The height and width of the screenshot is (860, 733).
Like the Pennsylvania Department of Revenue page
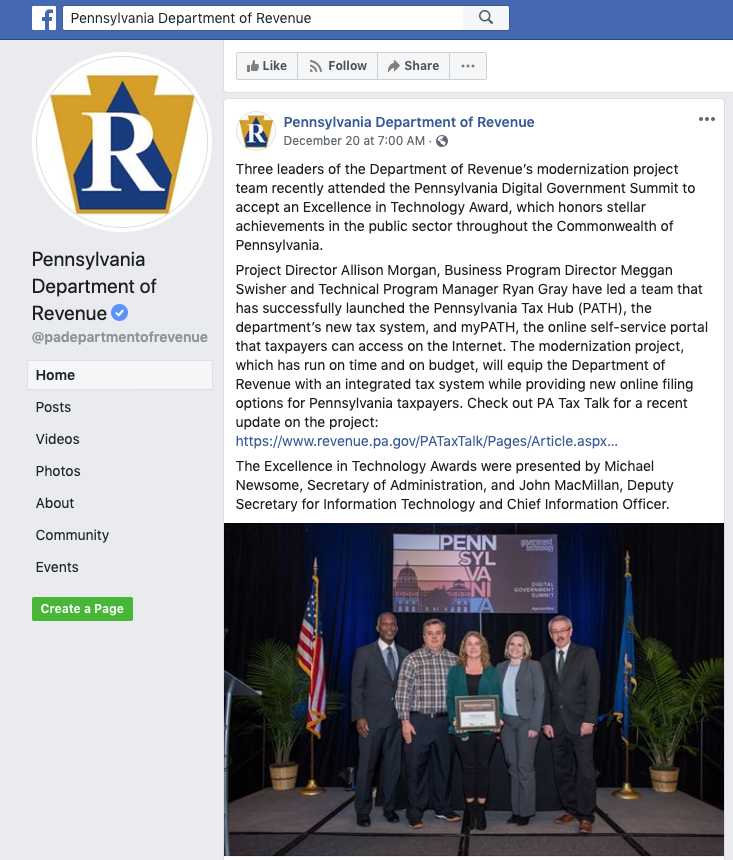[x=265, y=66]
